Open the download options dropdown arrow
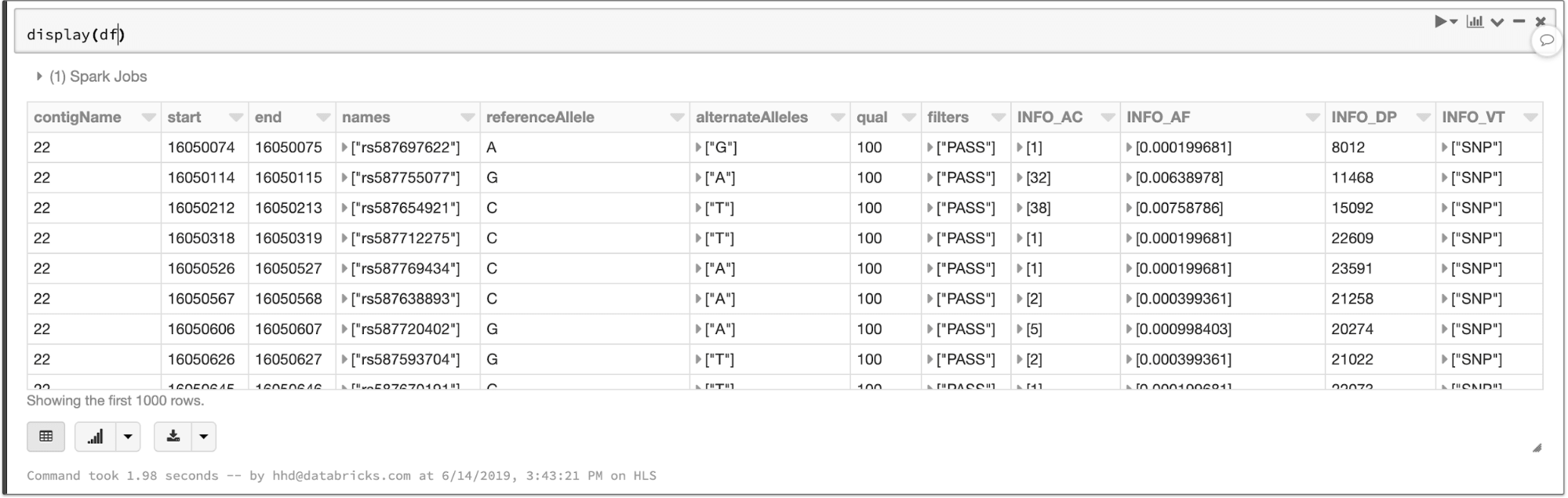1568x498 pixels. click(203, 437)
